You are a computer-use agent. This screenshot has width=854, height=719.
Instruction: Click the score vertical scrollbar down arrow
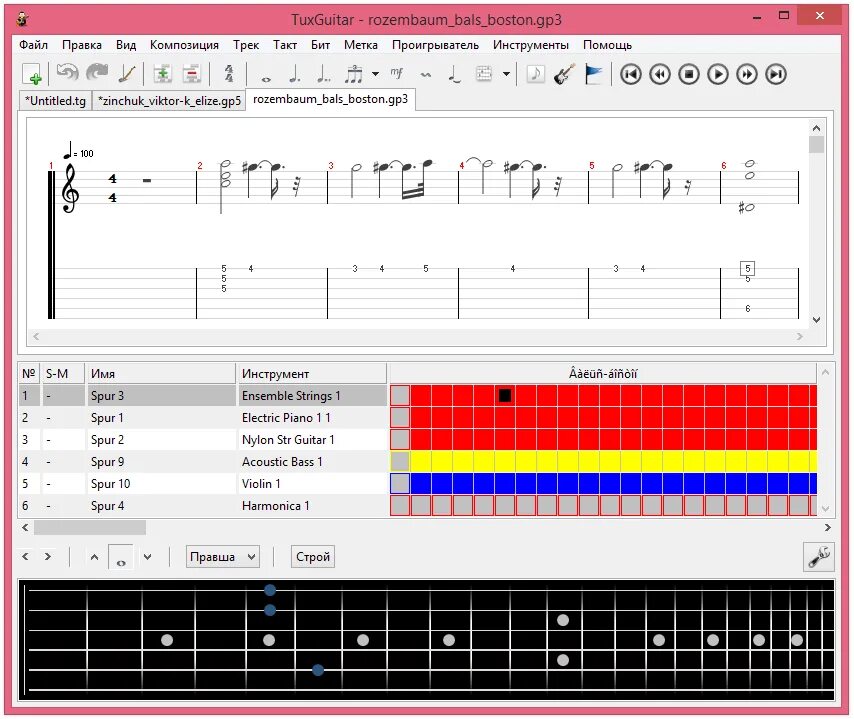816,320
